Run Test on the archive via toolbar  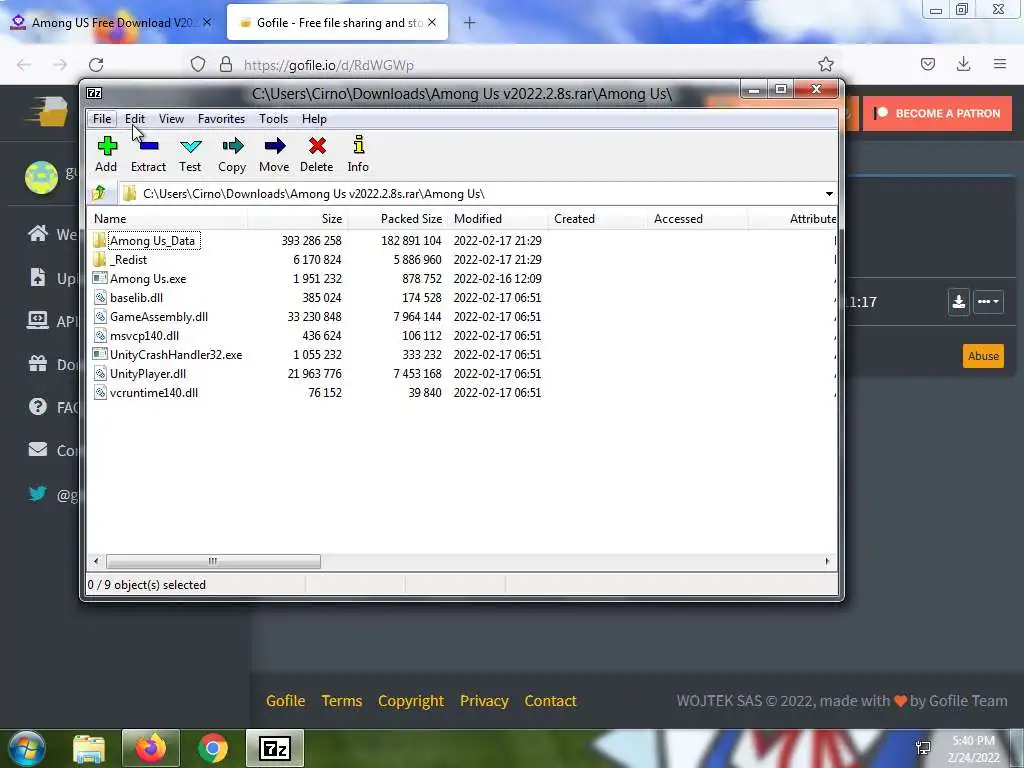191,146
